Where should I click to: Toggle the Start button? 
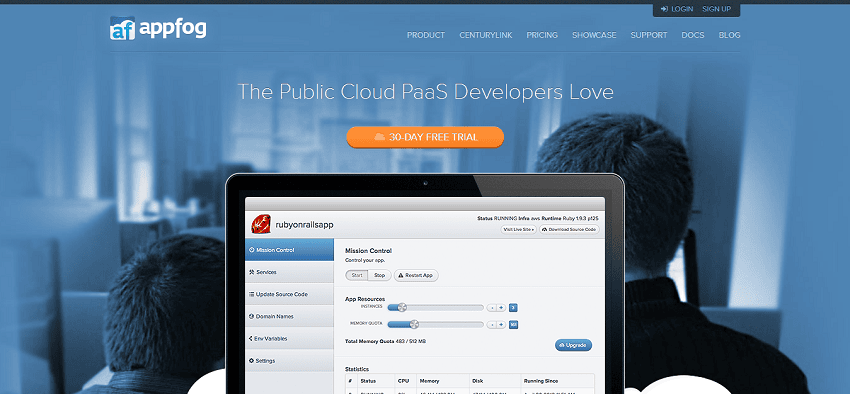coord(357,275)
